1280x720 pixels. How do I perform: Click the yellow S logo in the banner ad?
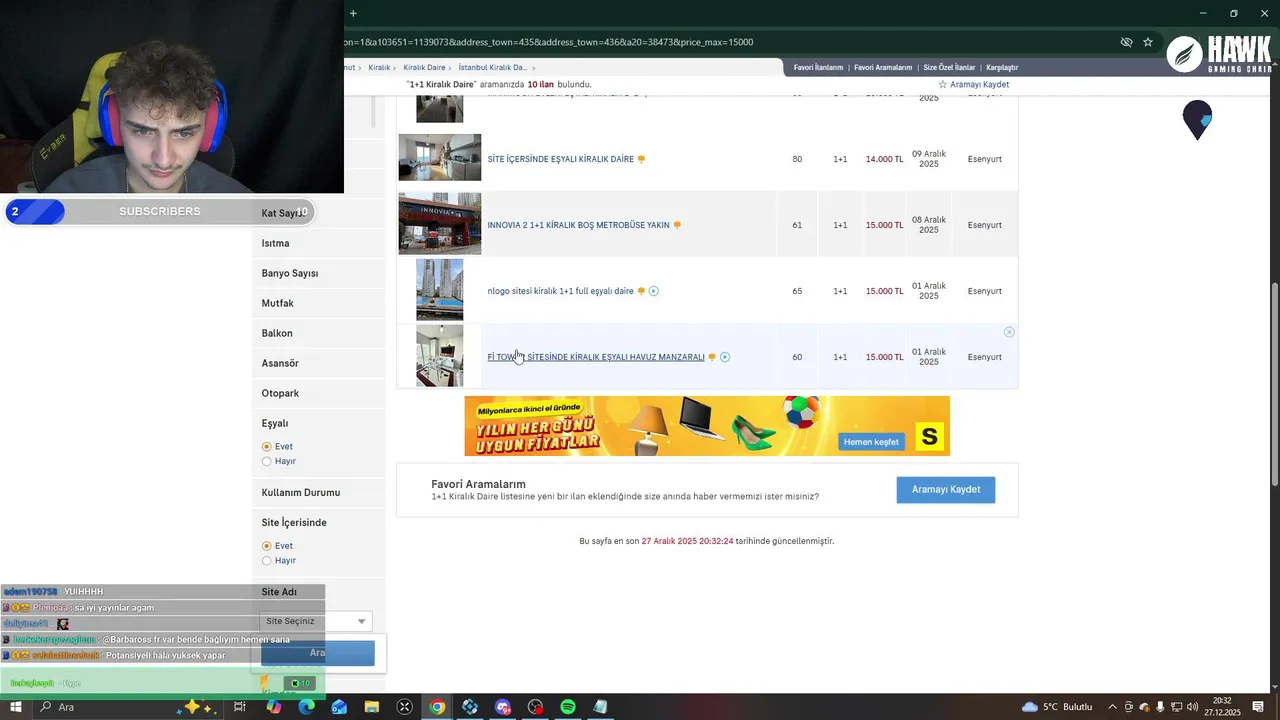pyautogui.click(x=930, y=436)
